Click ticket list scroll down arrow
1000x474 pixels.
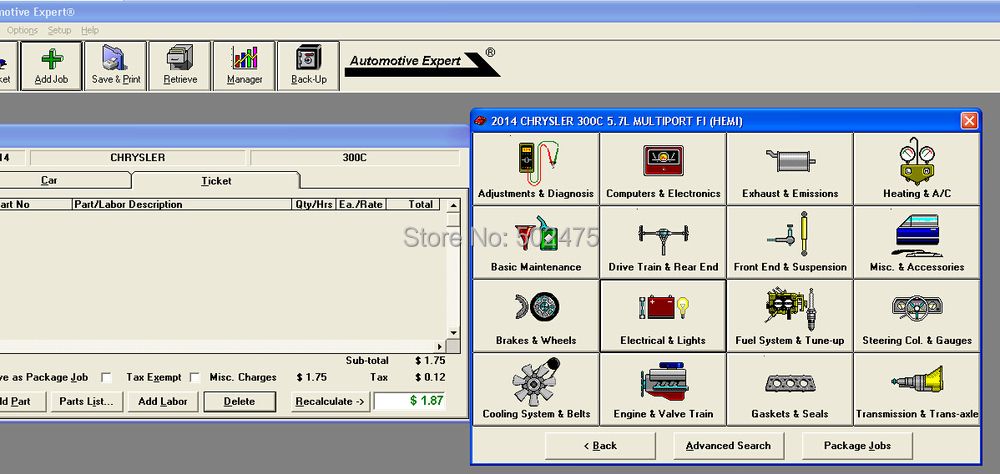coord(453,332)
